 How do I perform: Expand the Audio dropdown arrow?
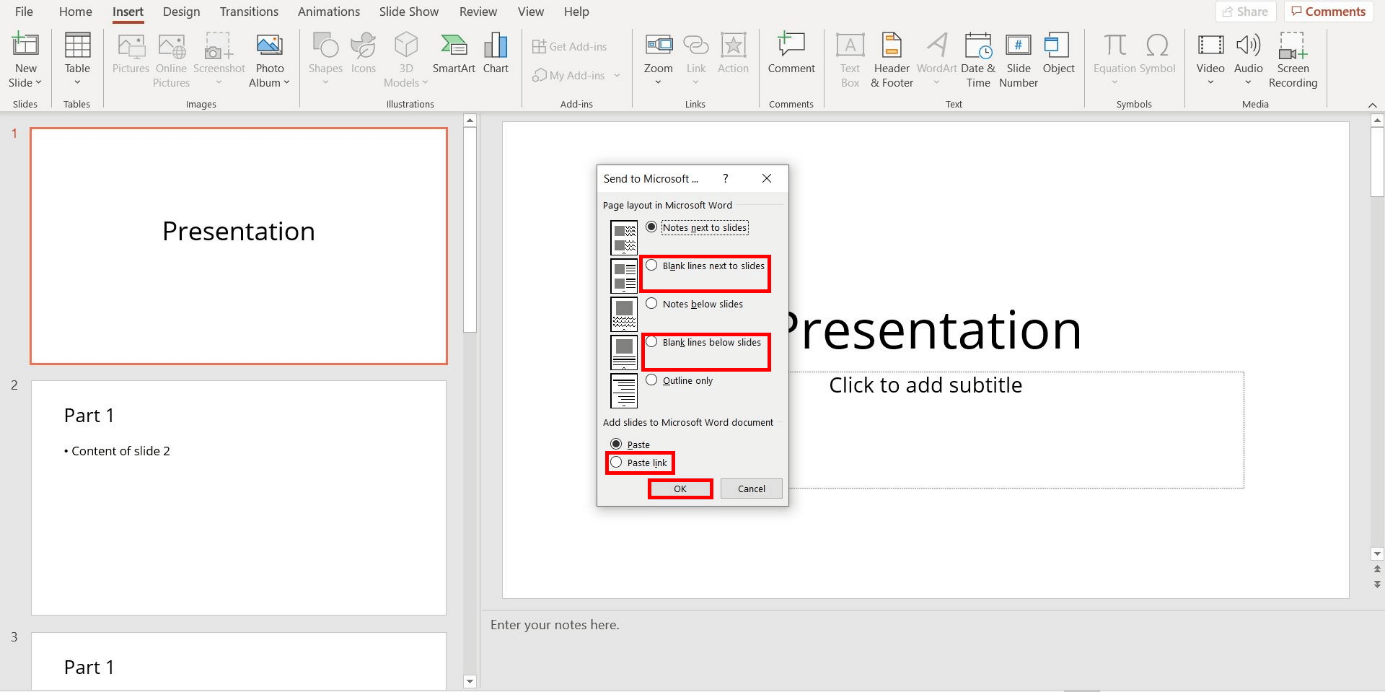pos(1248,83)
